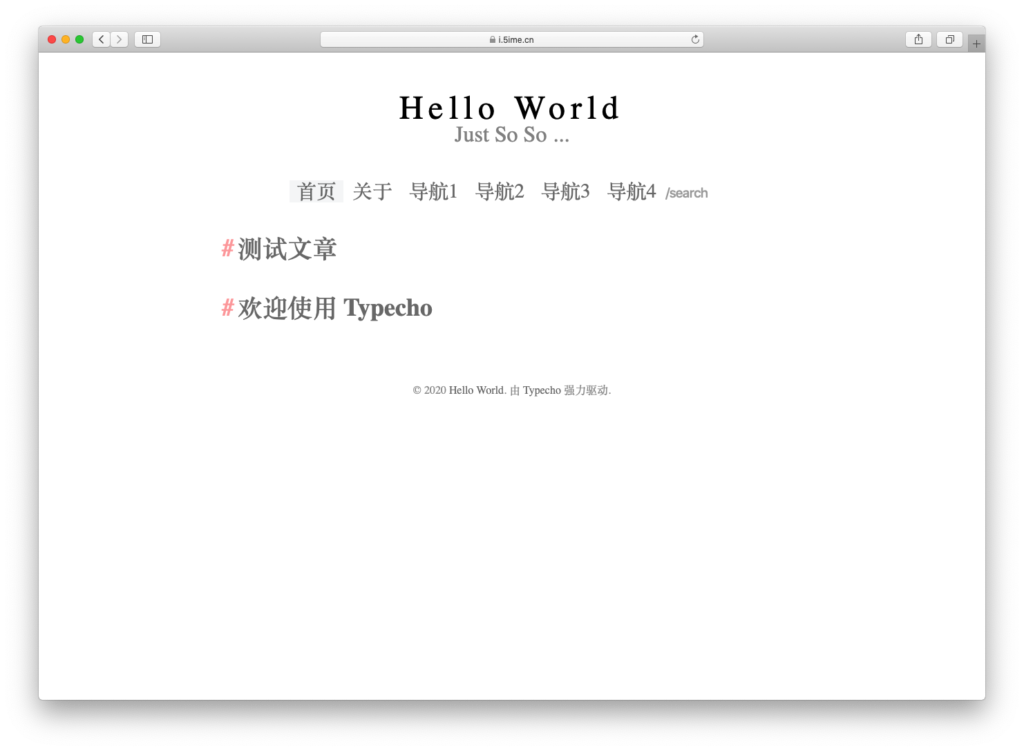The image size is (1024, 751).
Task: Navigate to 导航1
Action: pyautogui.click(x=433, y=191)
